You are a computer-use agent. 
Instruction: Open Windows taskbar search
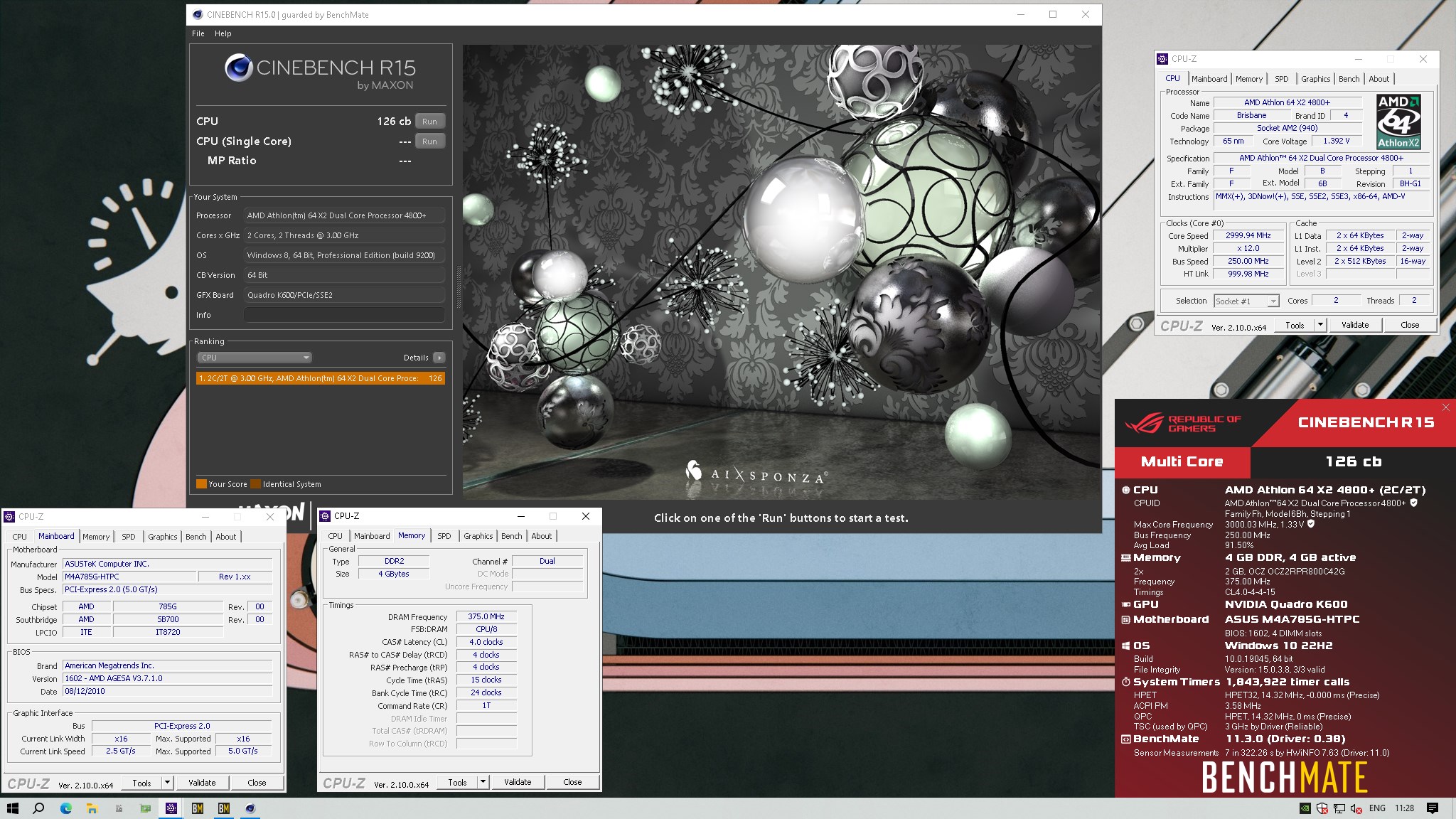[x=39, y=808]
